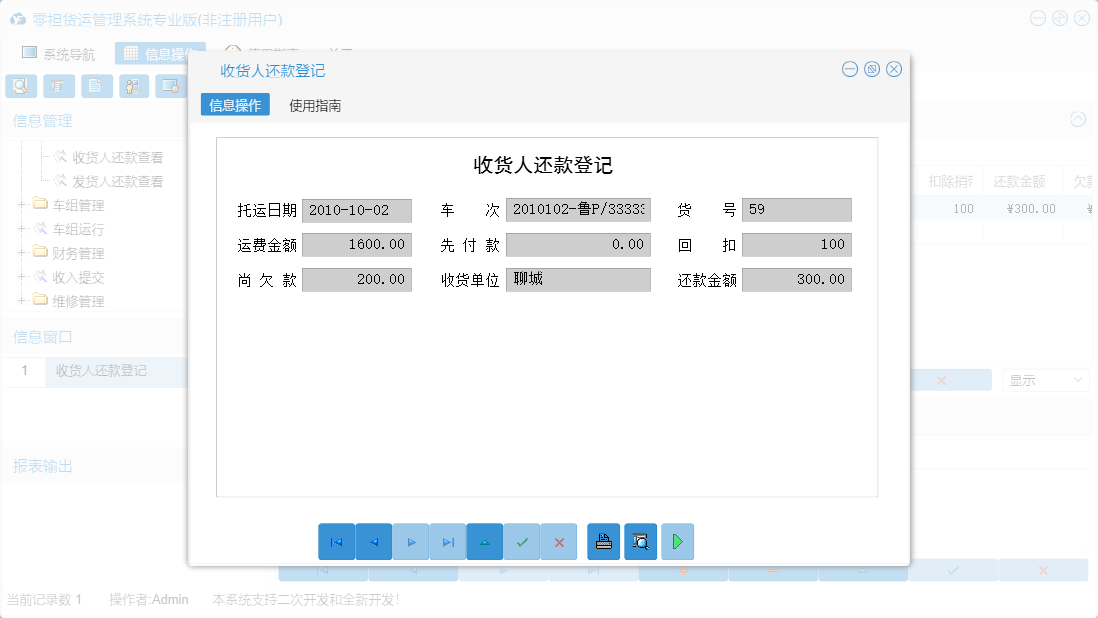Click the green run arrow icon
1098x618 pixels.
(678, 541)
